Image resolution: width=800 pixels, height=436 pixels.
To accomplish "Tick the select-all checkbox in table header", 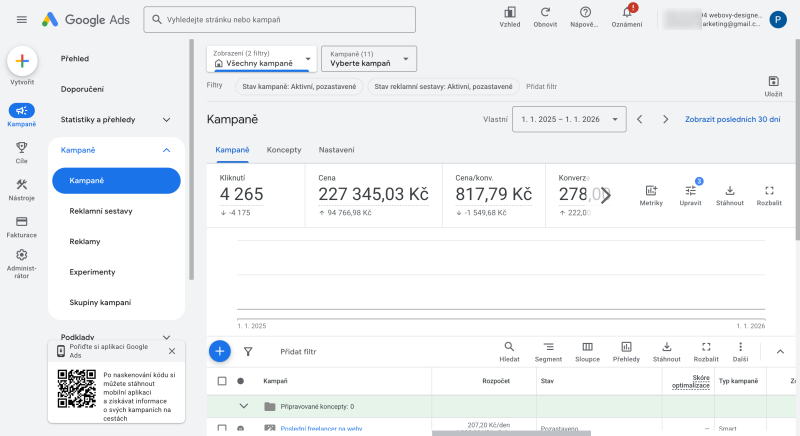I will (x=222, y=381).
